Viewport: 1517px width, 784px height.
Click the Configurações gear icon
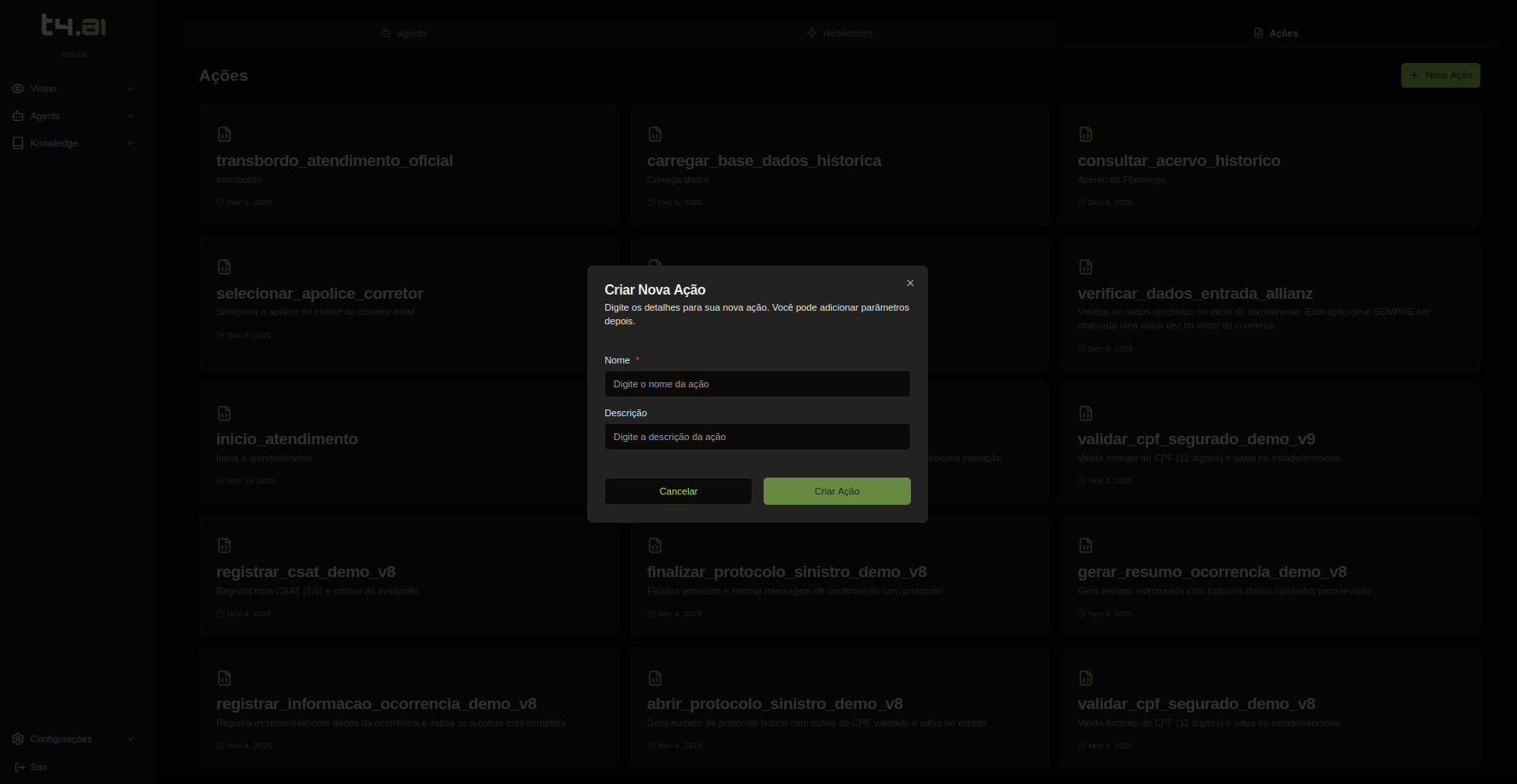[18, 739]
